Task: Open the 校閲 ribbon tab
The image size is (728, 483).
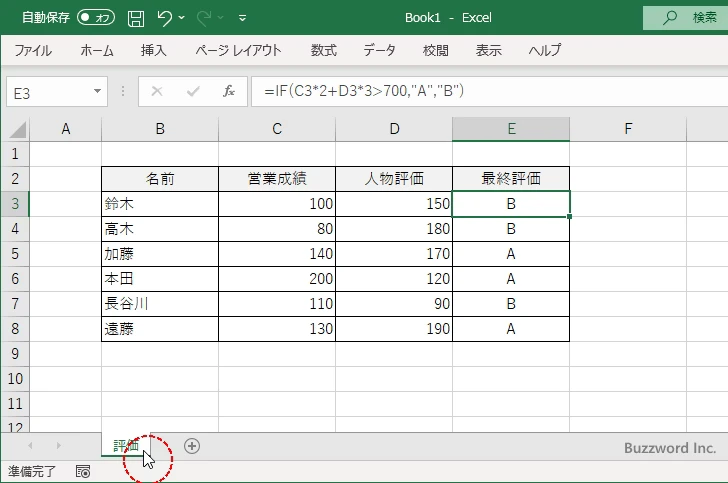Action: (x=436, y=50)
